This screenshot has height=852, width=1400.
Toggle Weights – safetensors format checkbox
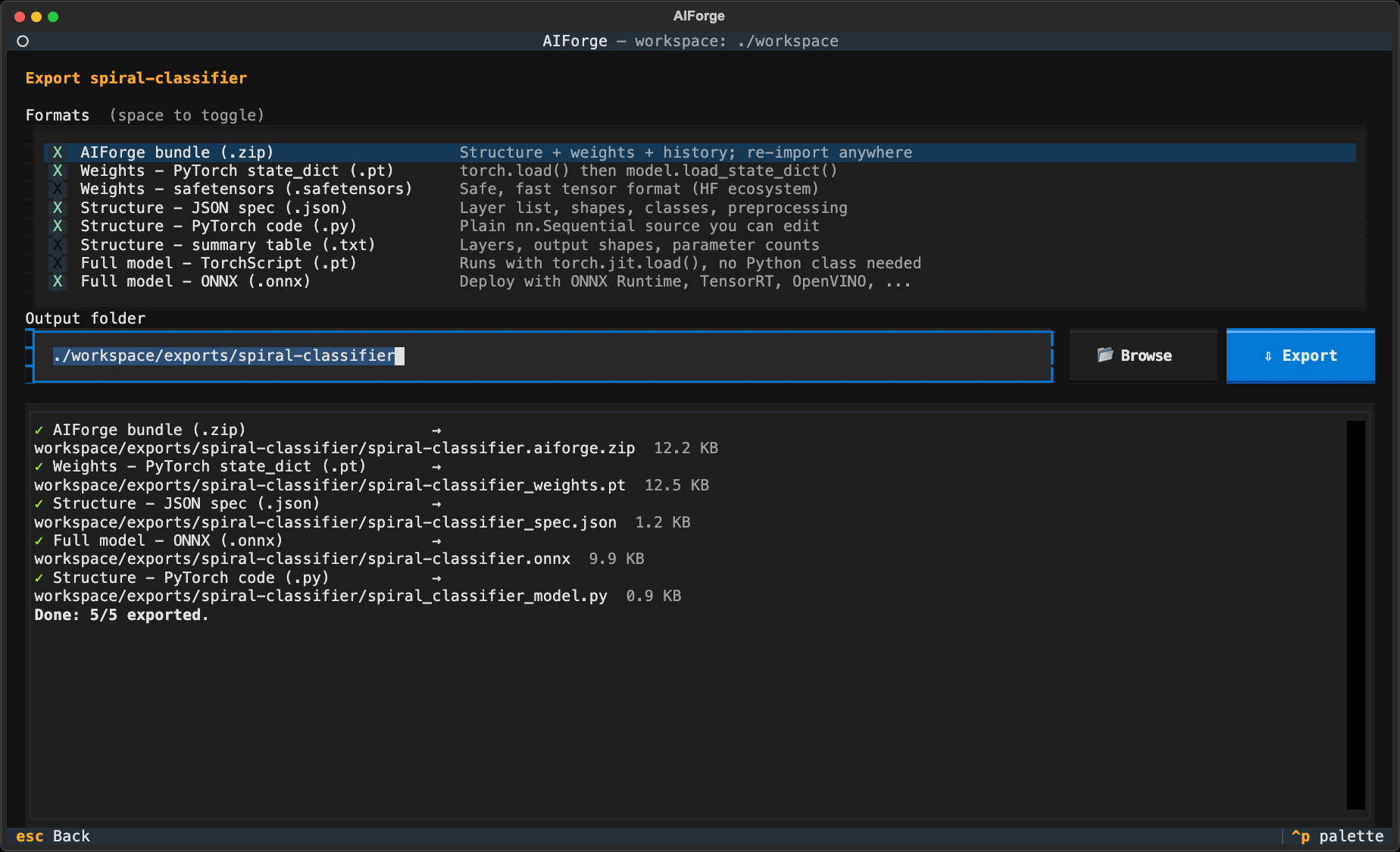coord(58,189)
